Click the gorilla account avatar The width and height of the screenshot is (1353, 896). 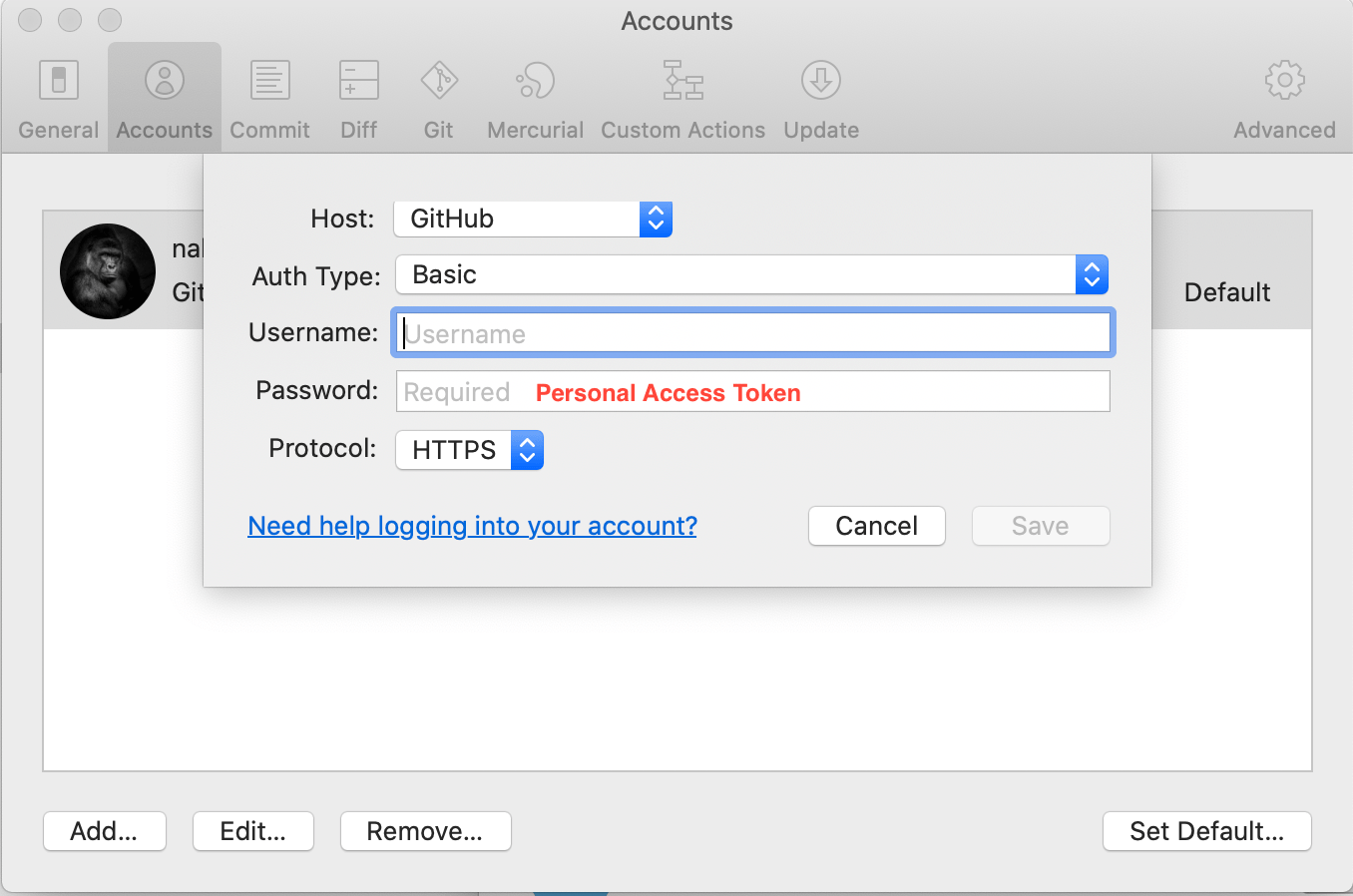click(107, 270)
